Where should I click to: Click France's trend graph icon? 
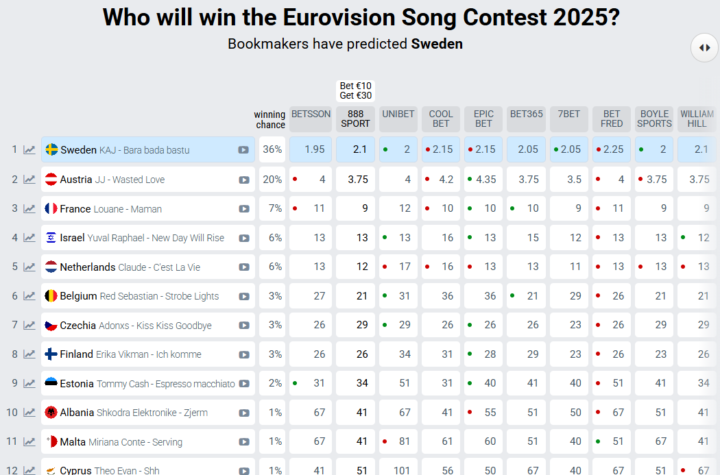click(x=29, y=209)
